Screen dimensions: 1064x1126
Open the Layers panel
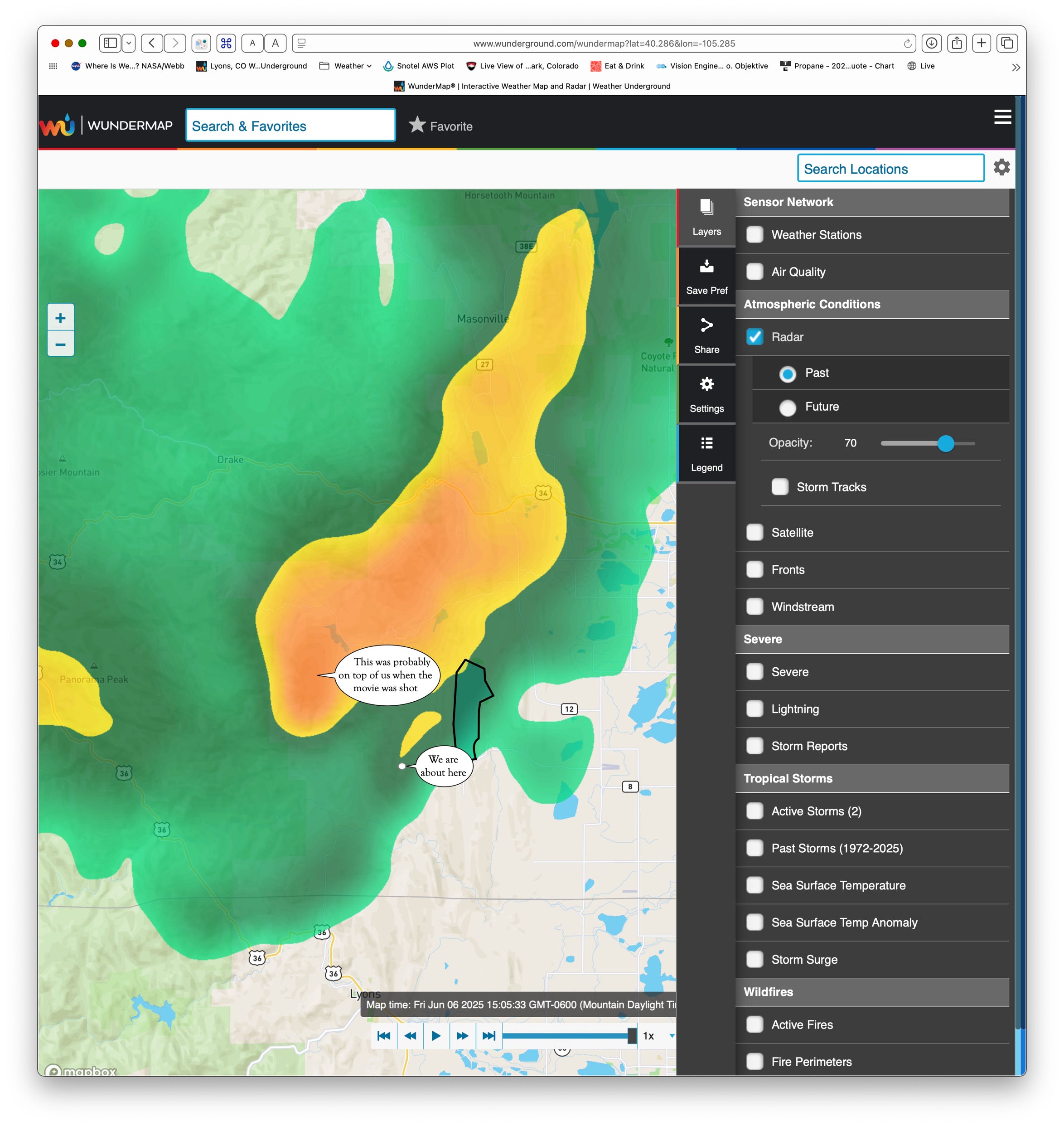pyautogui.click(x=706, y=218)
